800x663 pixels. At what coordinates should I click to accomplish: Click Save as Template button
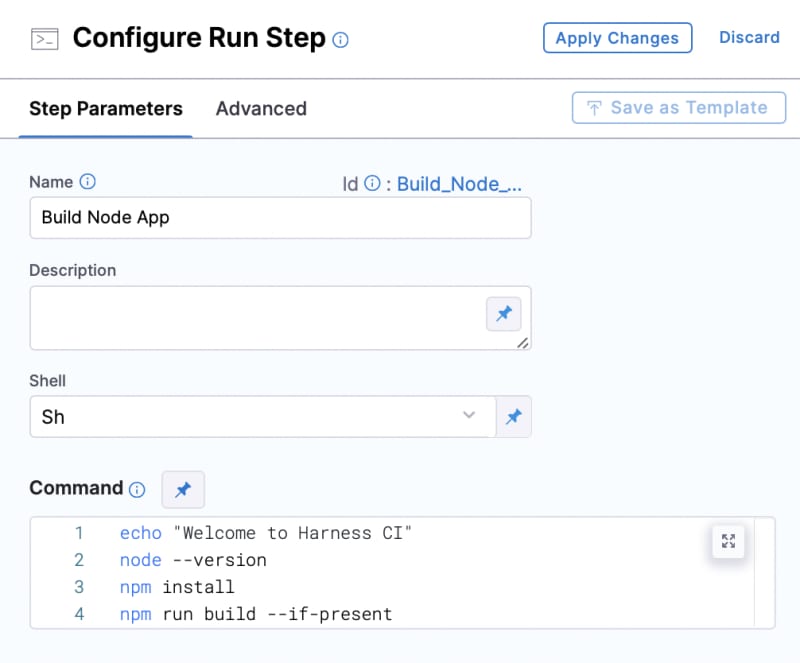click(x=679, y=108)
